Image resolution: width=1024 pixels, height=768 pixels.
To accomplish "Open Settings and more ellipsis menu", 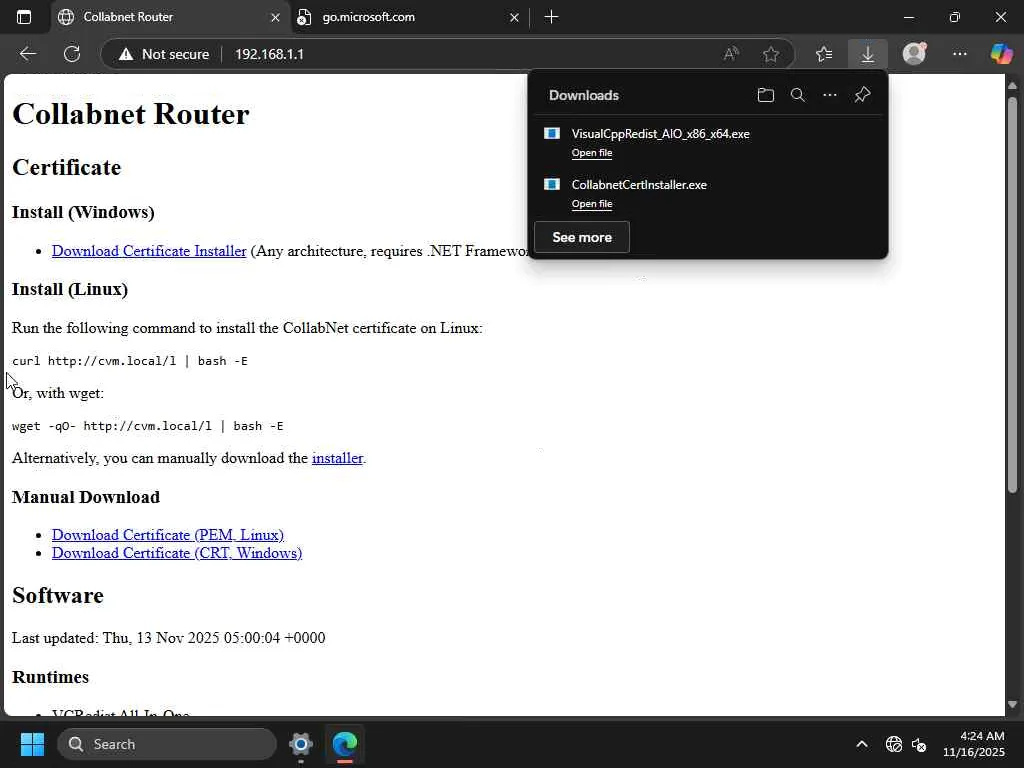I will point(959,54).
